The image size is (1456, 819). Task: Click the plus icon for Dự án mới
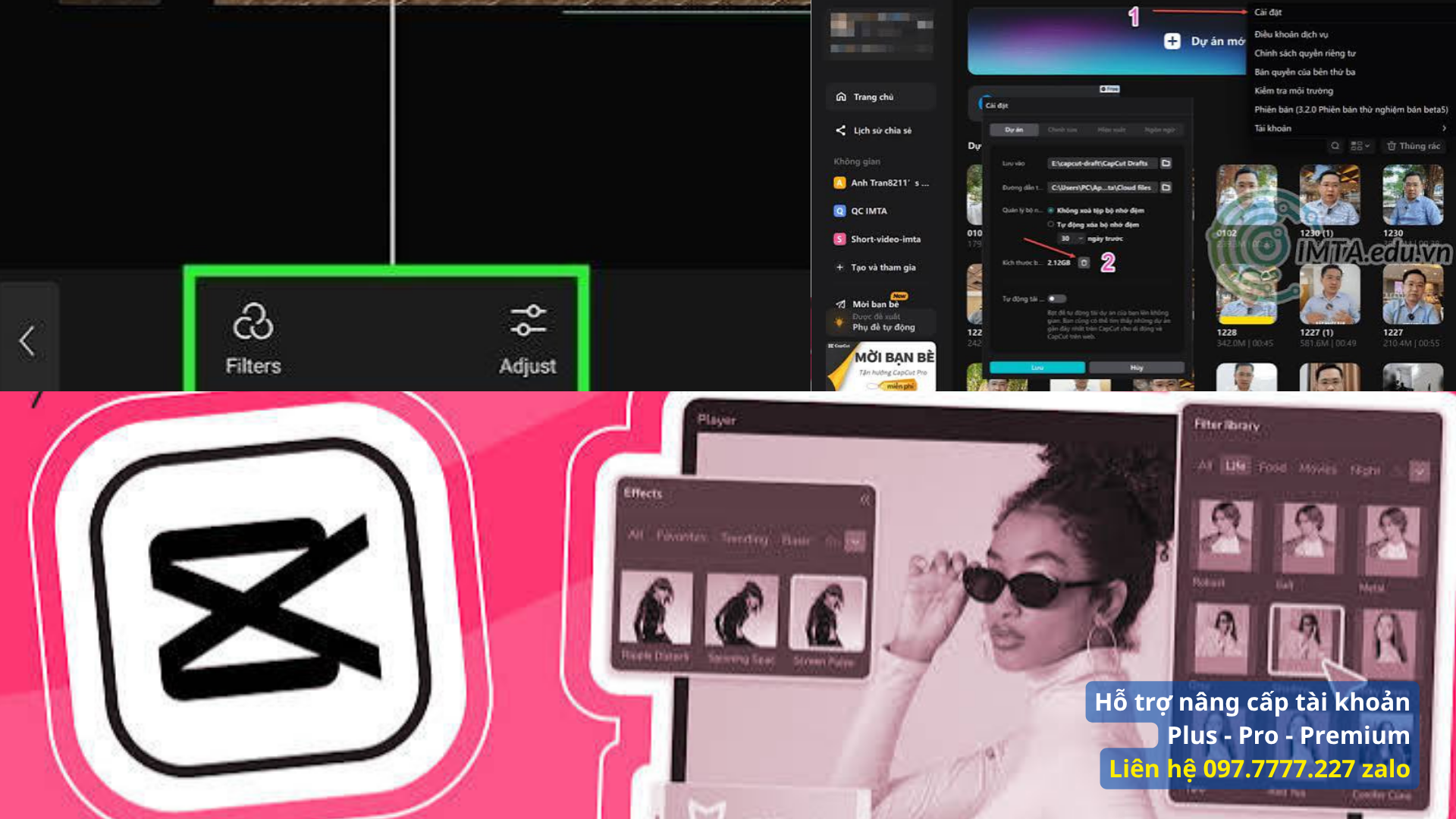(1172, 41)
